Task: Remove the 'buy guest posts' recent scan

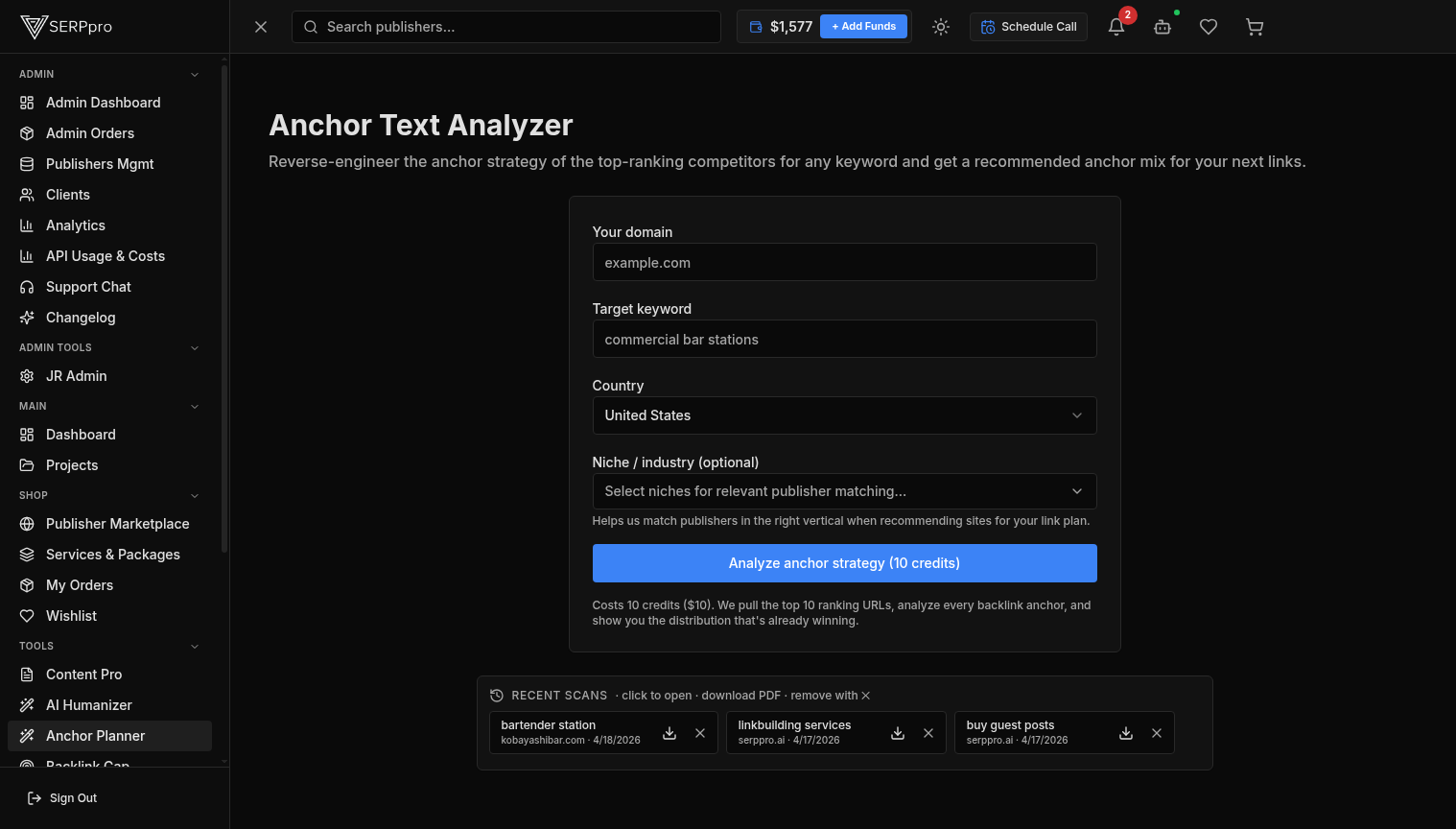Action: pos(1157,732)
